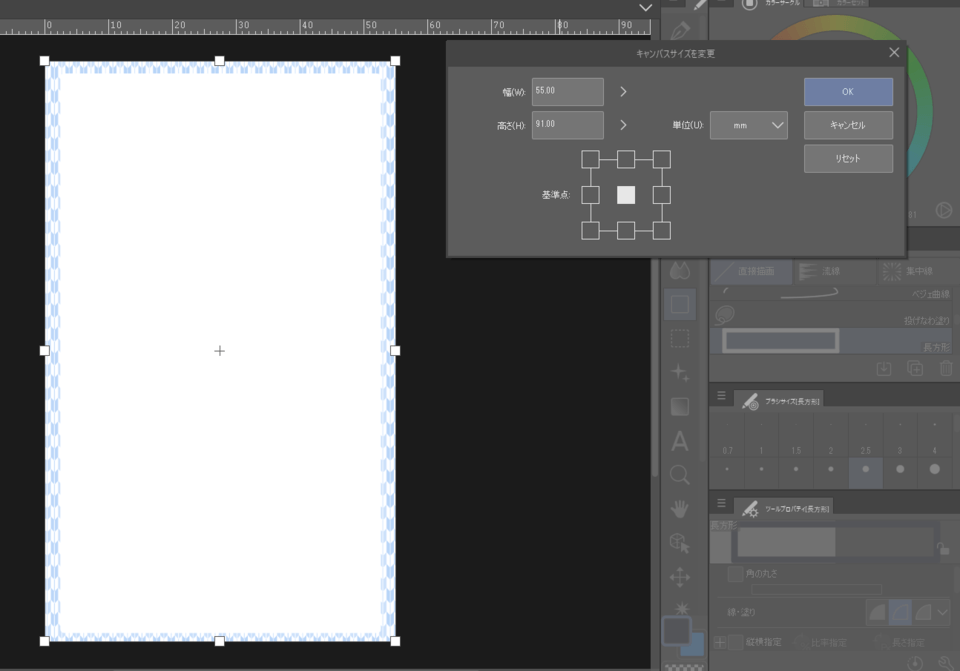The image size is (960, 671).
Task: Select the Gradient tool
Action: pyautogui.click(x=680, y=407)
